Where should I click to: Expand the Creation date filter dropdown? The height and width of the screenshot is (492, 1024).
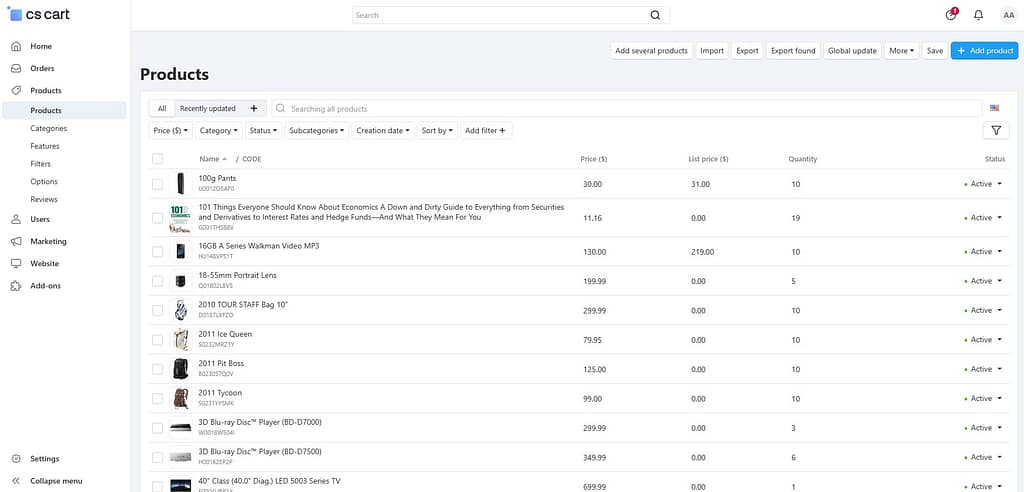(x=383, y=131)
